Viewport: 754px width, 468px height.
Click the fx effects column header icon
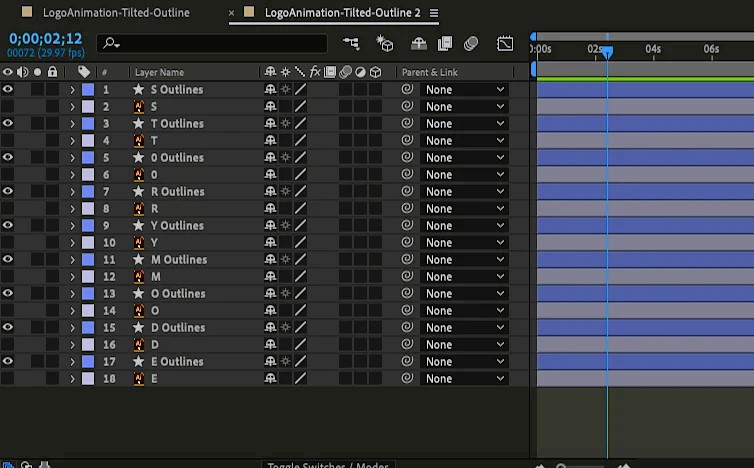pos(314,72)
